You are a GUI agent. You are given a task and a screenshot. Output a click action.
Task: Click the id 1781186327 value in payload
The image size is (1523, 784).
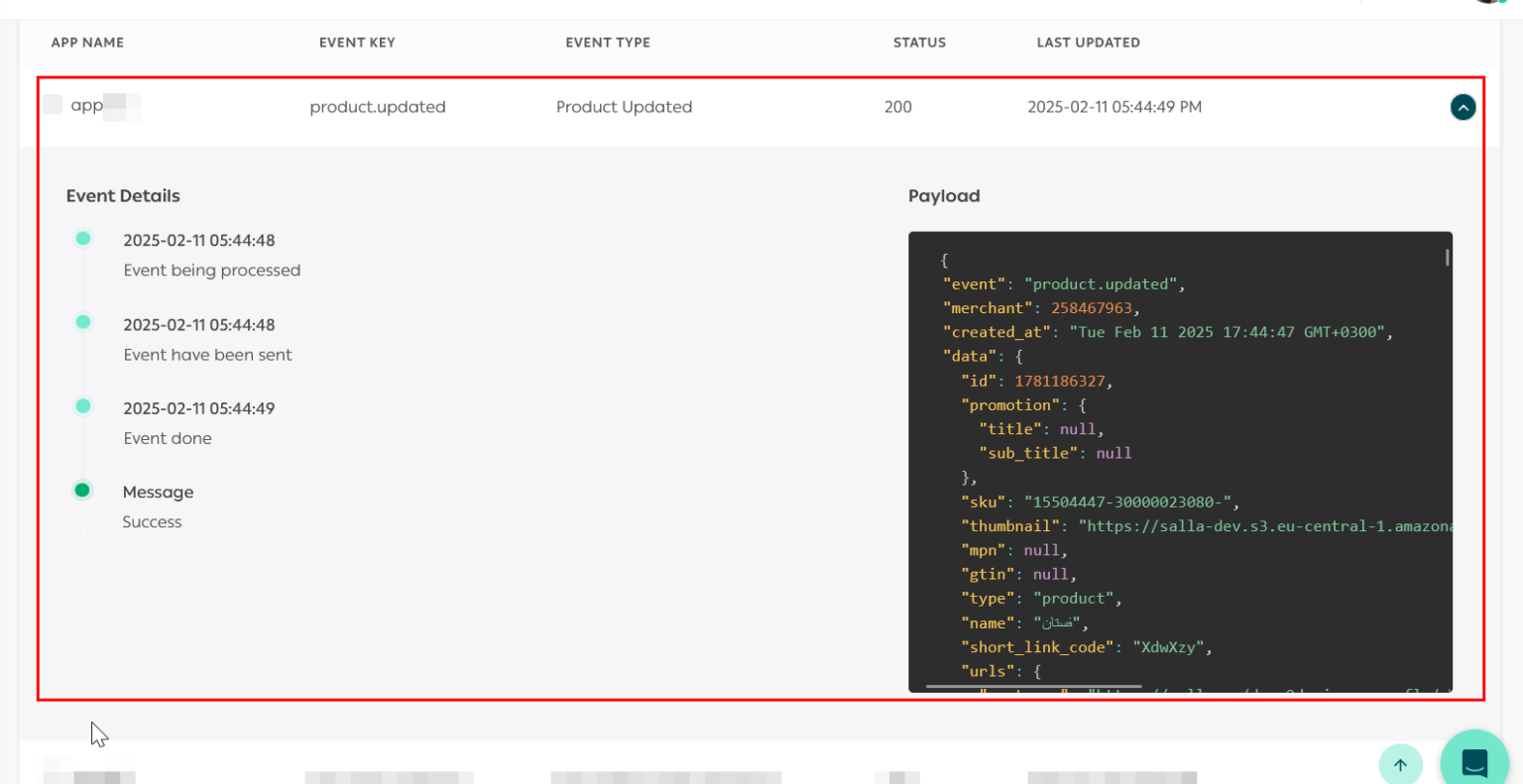(1060, 381)
